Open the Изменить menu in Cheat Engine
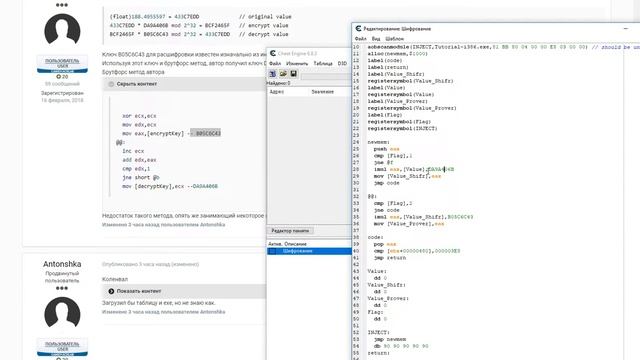This screenshot has width=640, height=360. (x=297, y=64)
